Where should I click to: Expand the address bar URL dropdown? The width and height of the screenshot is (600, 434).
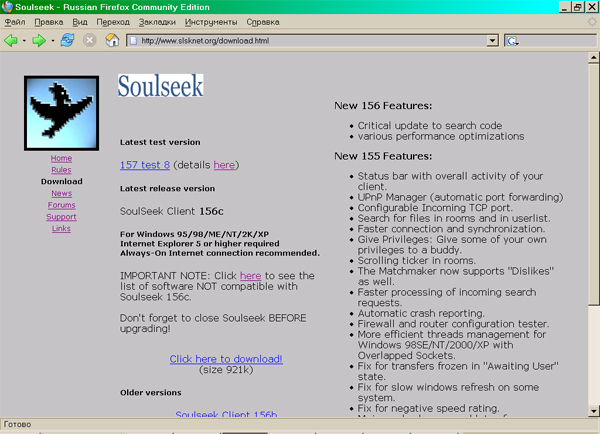pyautogui.click(x=492, y=40)
